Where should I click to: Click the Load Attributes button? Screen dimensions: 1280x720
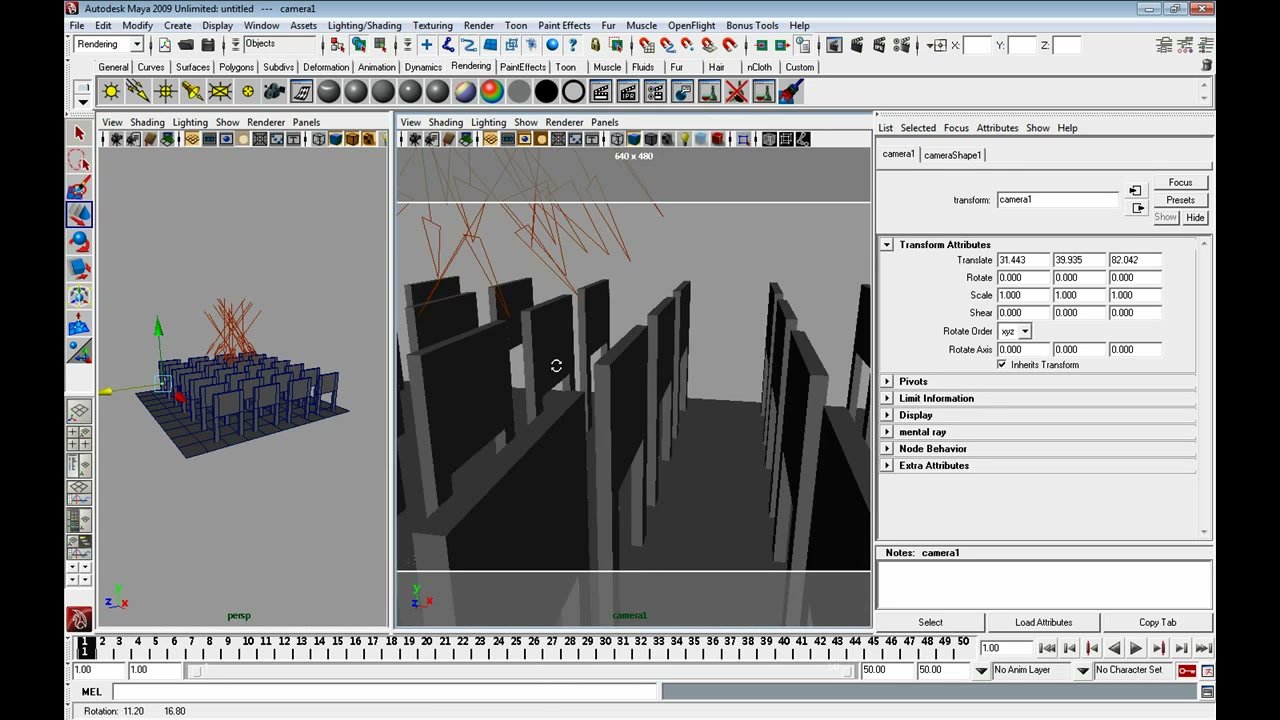coord(1043,622)
